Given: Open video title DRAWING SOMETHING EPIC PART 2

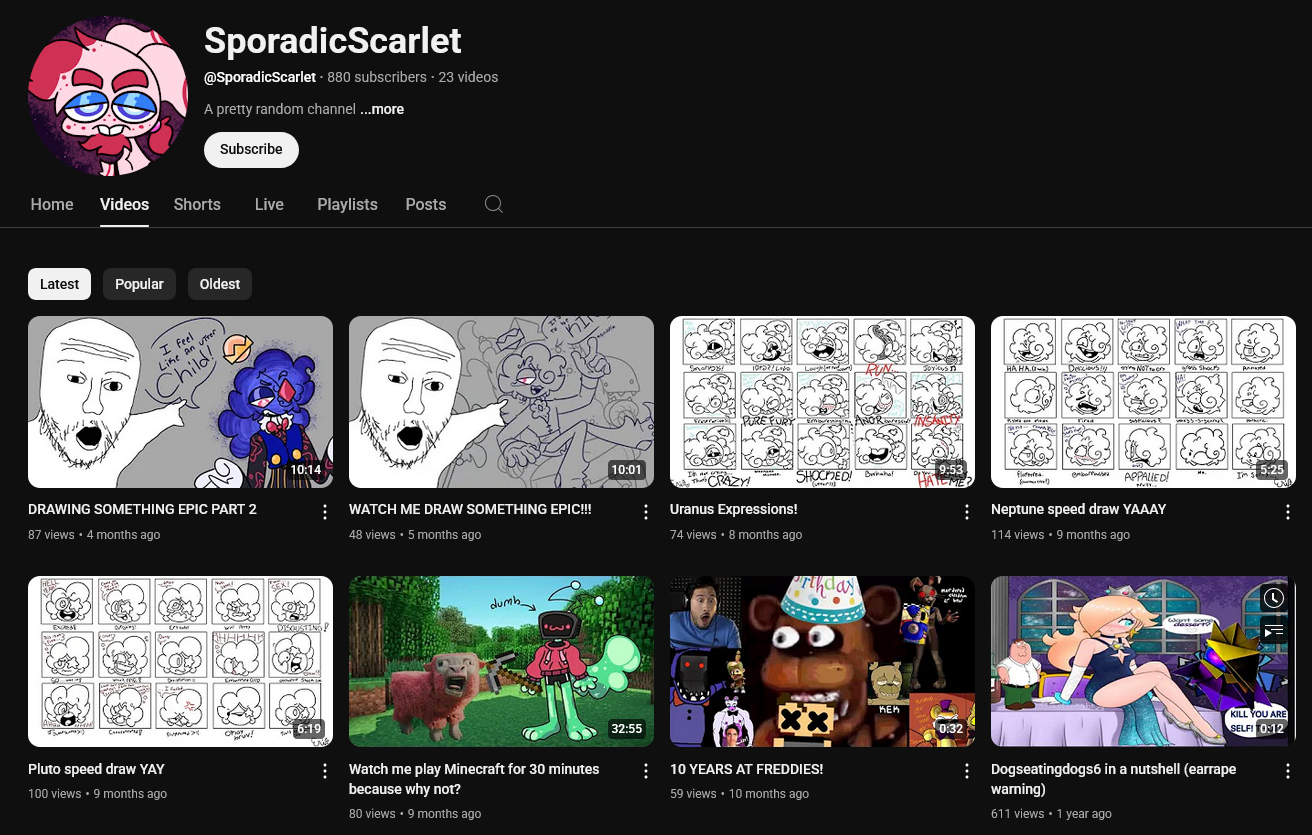Looking at the screenshot, I should pos(142,509).
